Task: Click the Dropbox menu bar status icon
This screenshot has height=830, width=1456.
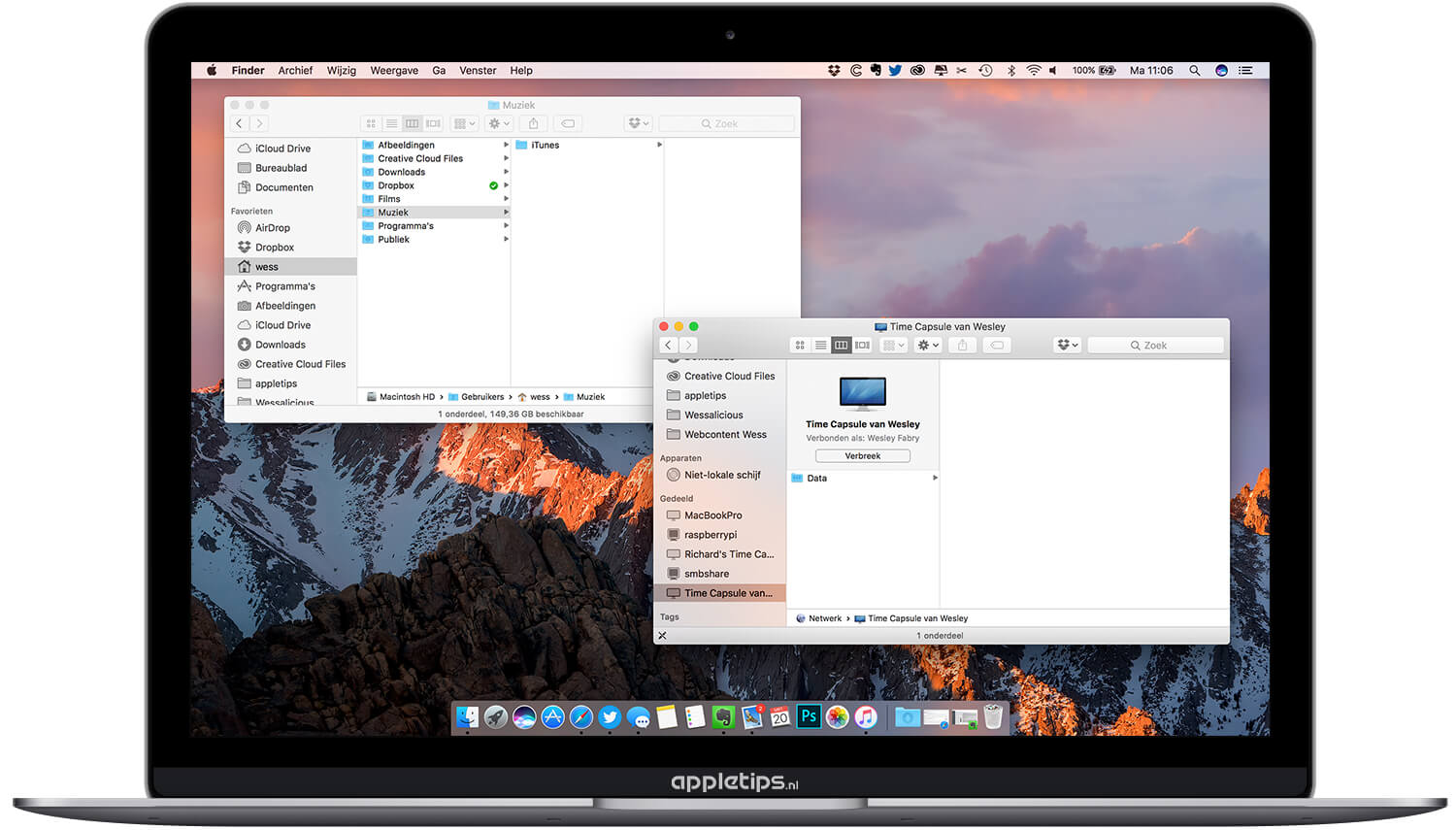Action: 834,71
